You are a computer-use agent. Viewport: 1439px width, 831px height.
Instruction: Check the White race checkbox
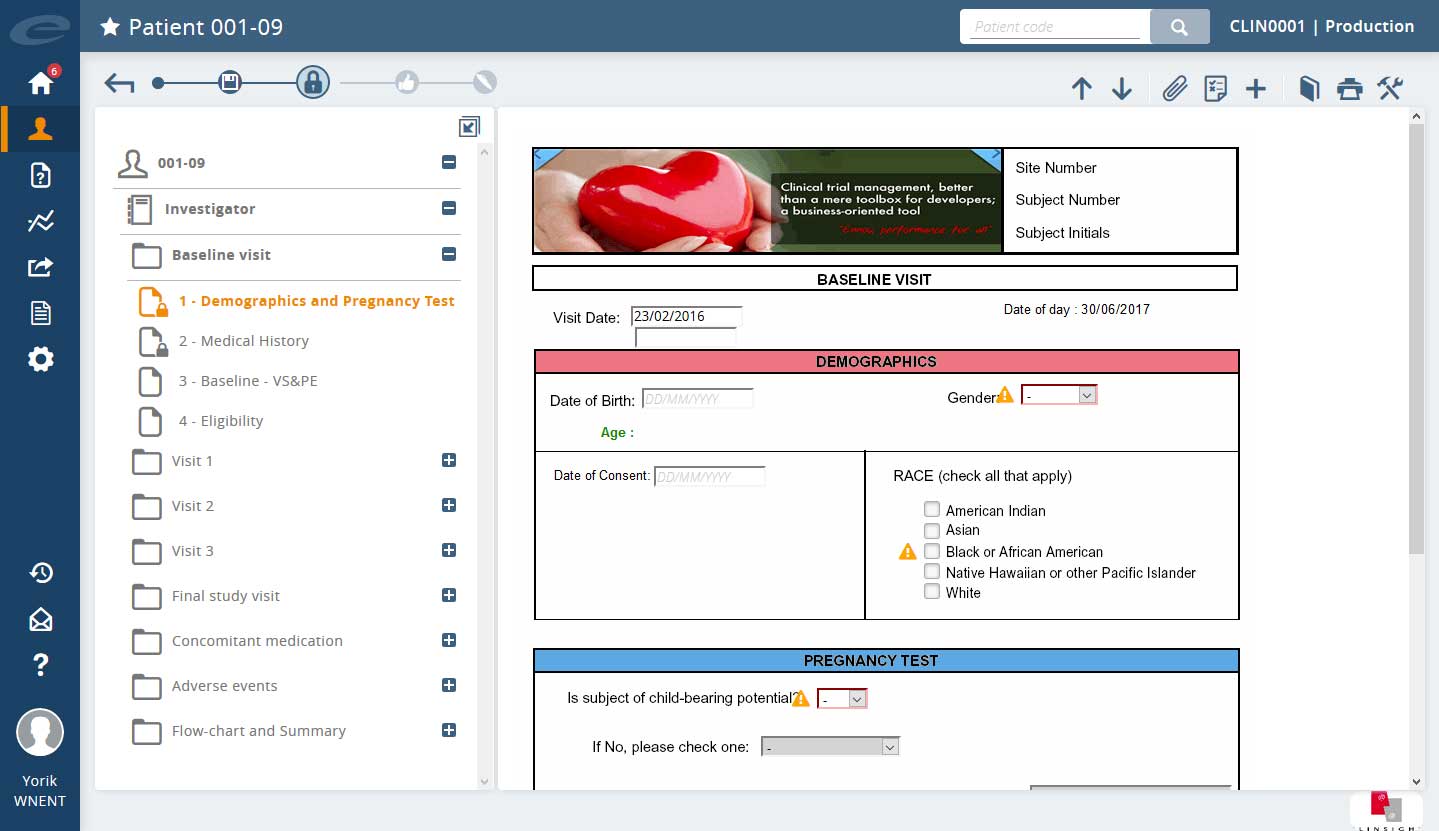point(932,591)
